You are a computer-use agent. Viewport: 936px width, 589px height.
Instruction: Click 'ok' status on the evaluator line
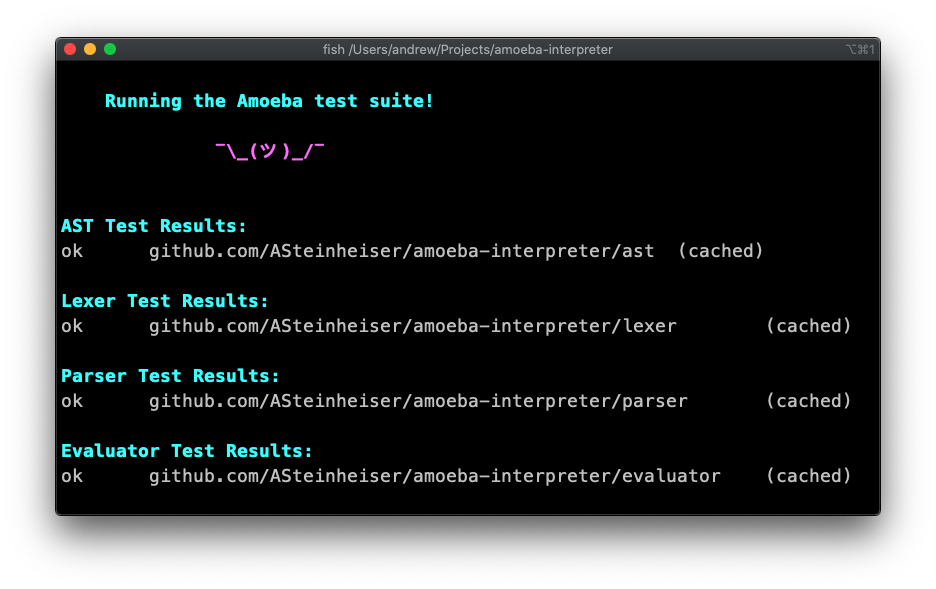click(x=72, y=476)
